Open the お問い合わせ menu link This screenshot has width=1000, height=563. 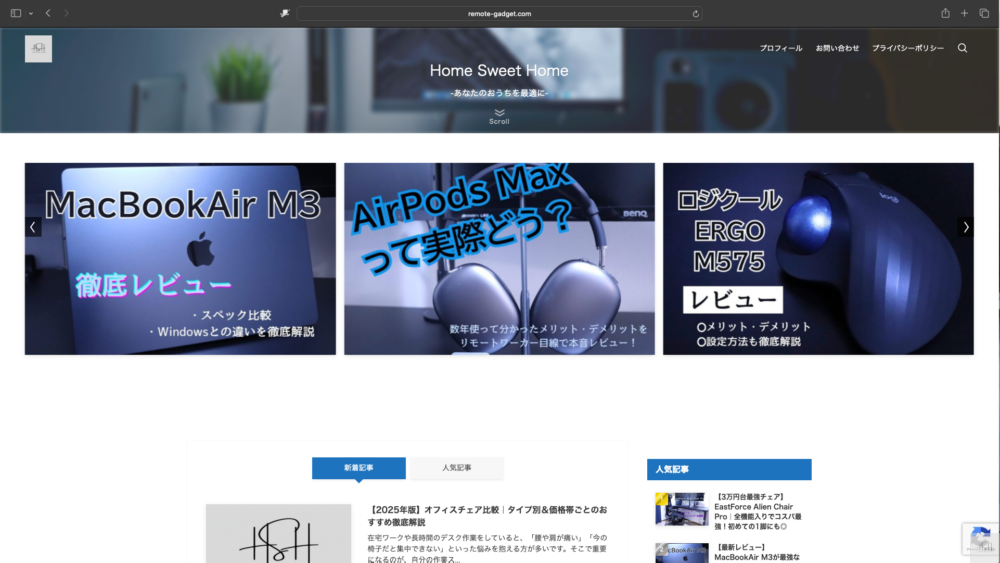[837, 48]
